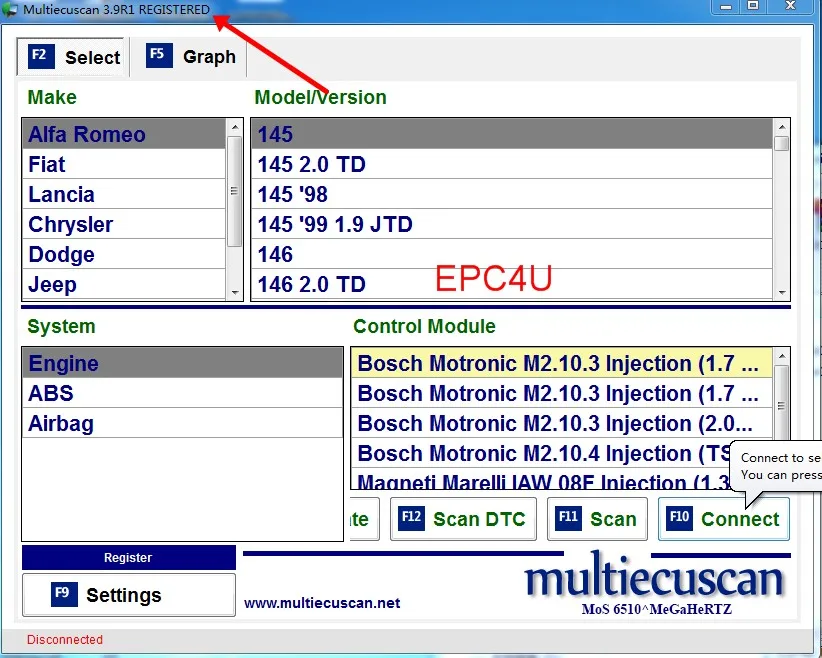Minimize the Multiecuscan window
Image resolution: width=822 pixels, height=658 pixels.
726,6
